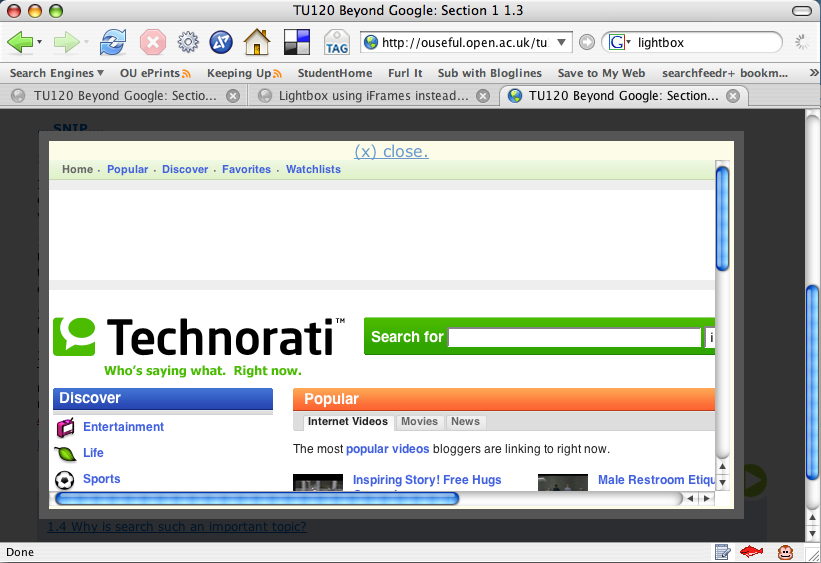This screenshot has height=563, width=821.
Task: Click the iframe scroll-down arrow
Action: (723, 482)
